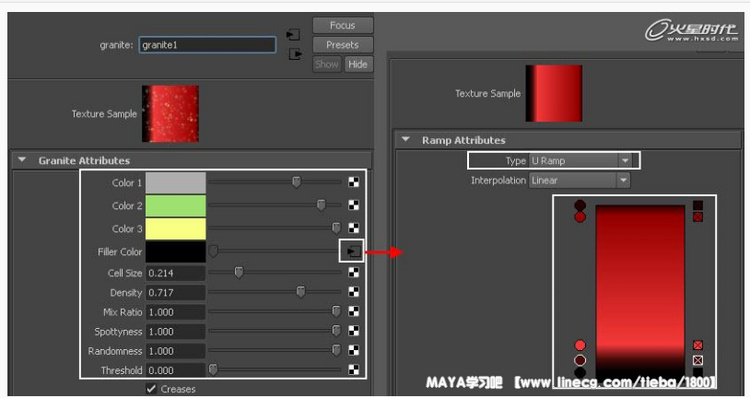Screen dimensions: 750x398
Task: Open texture map button for Density
Action: click(x=353, y=292)
